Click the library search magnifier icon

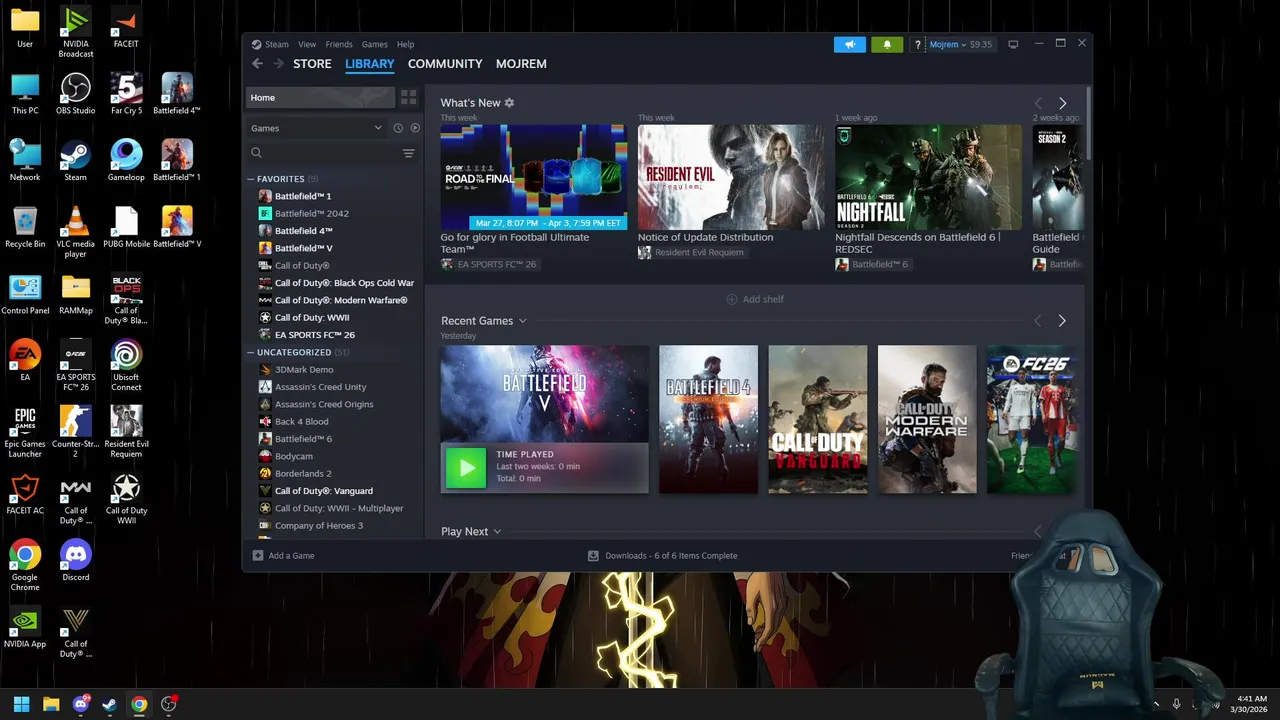click(257, 153)
